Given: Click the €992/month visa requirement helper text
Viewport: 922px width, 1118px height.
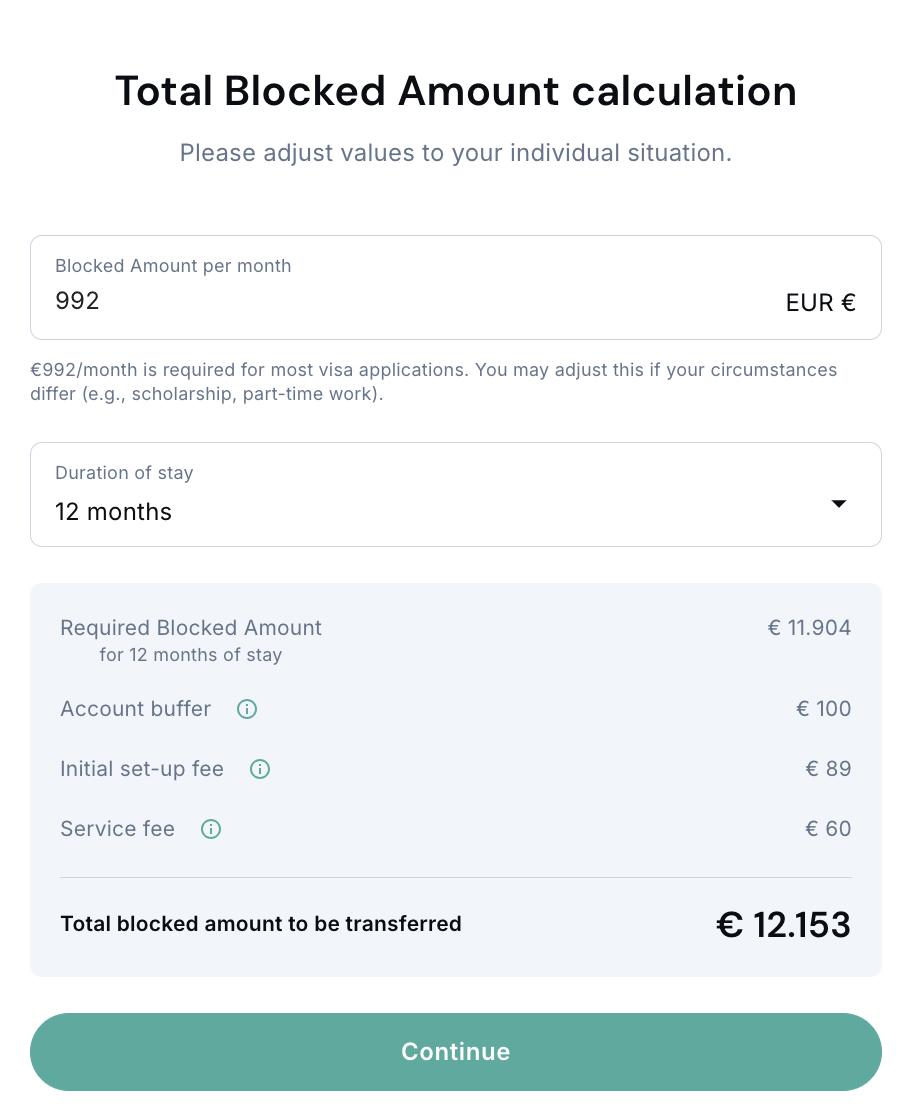Looking at the screenshot, I should (x=434, y=381).
